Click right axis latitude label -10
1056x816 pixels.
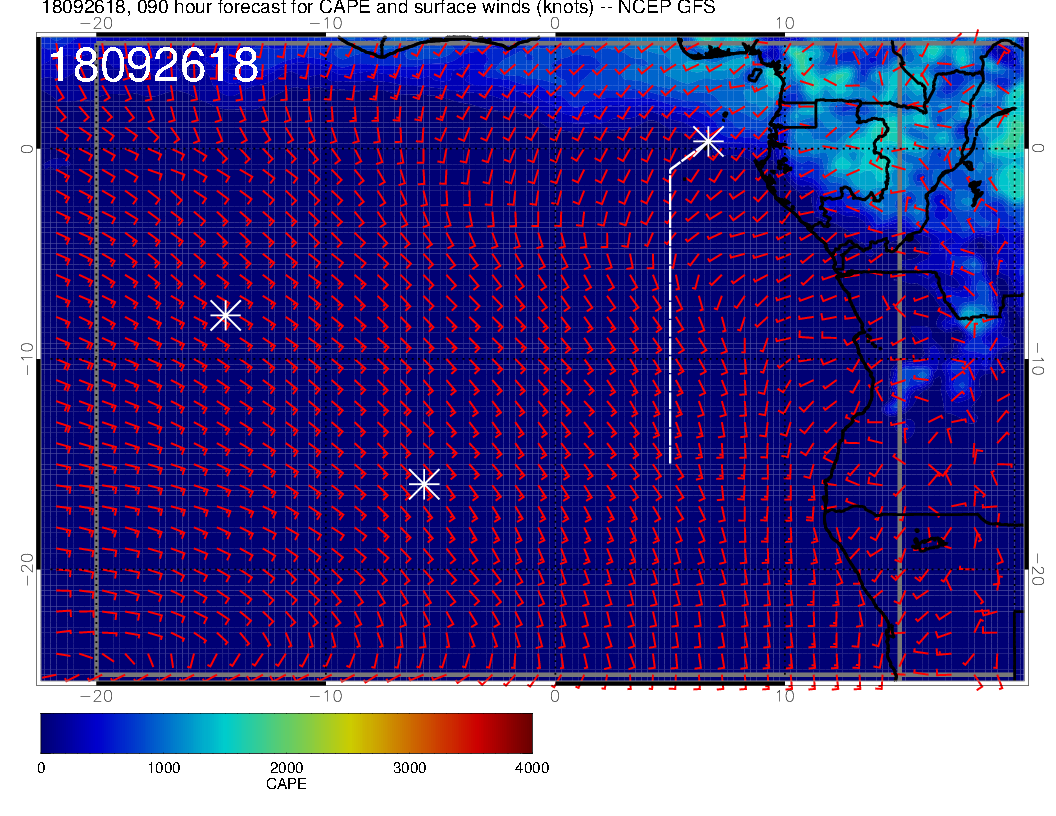[1038, 359]
